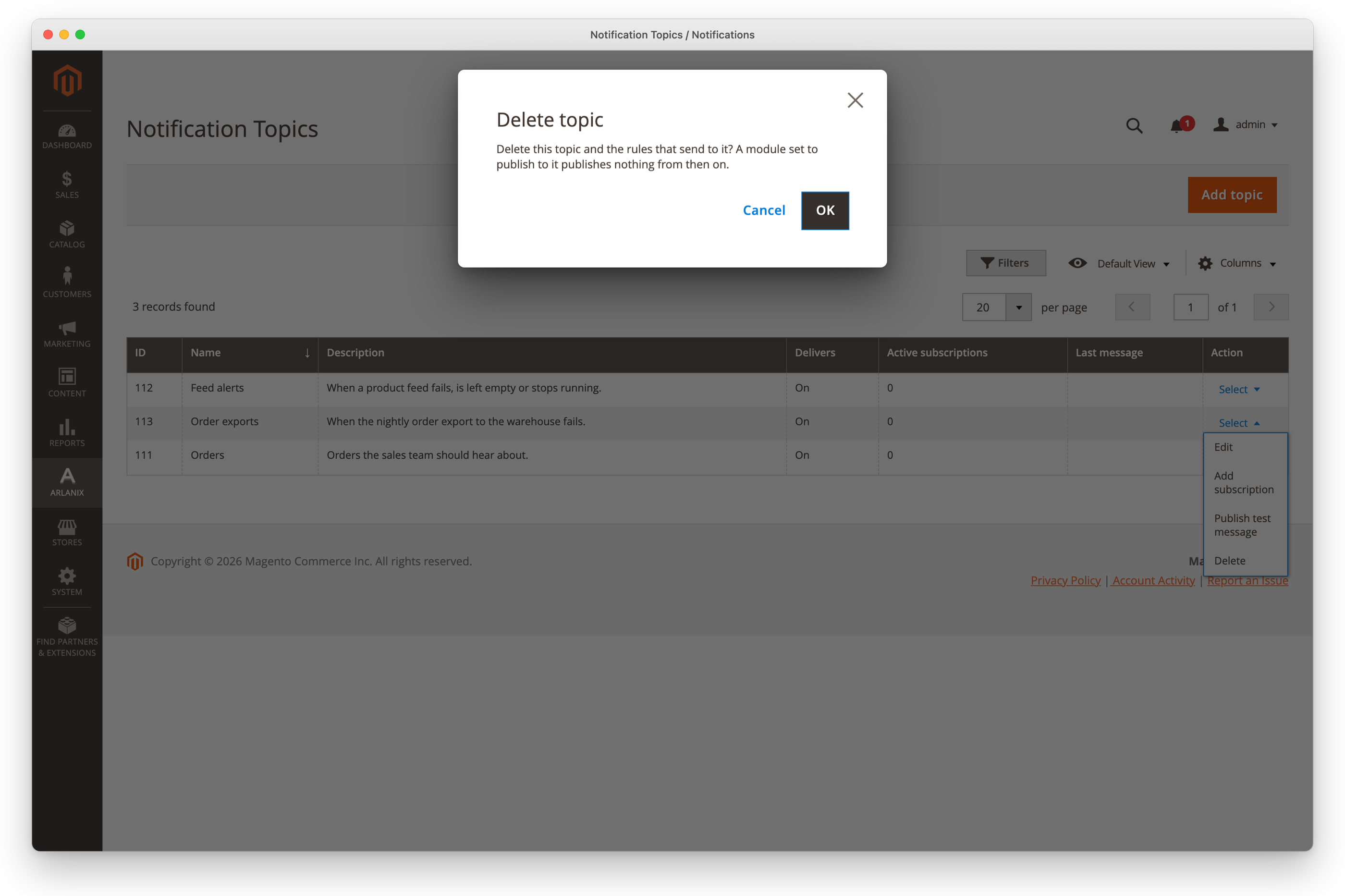Choose Publish test message from action menu
1345x896 pixels.
(1243, 525)
